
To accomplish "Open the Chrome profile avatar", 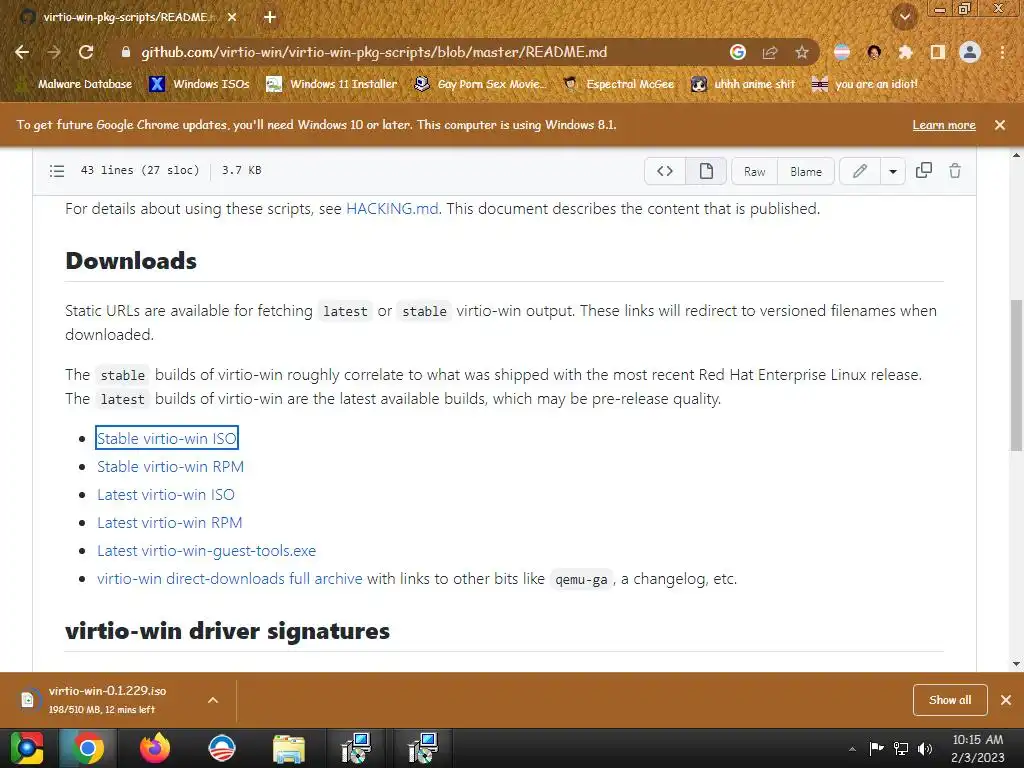I will point(970,52).
